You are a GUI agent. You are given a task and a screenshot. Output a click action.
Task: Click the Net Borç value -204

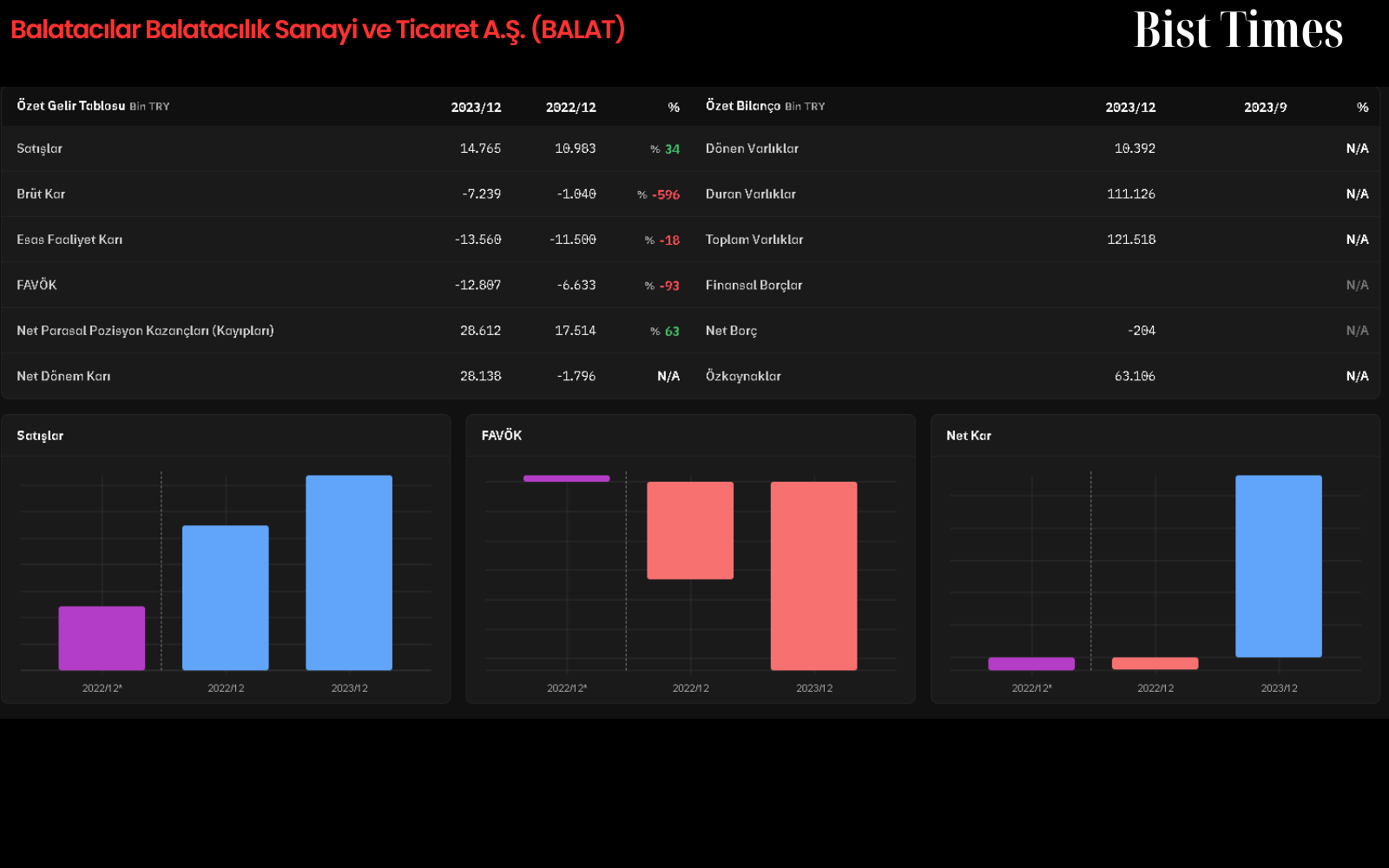pos(1142,331)
